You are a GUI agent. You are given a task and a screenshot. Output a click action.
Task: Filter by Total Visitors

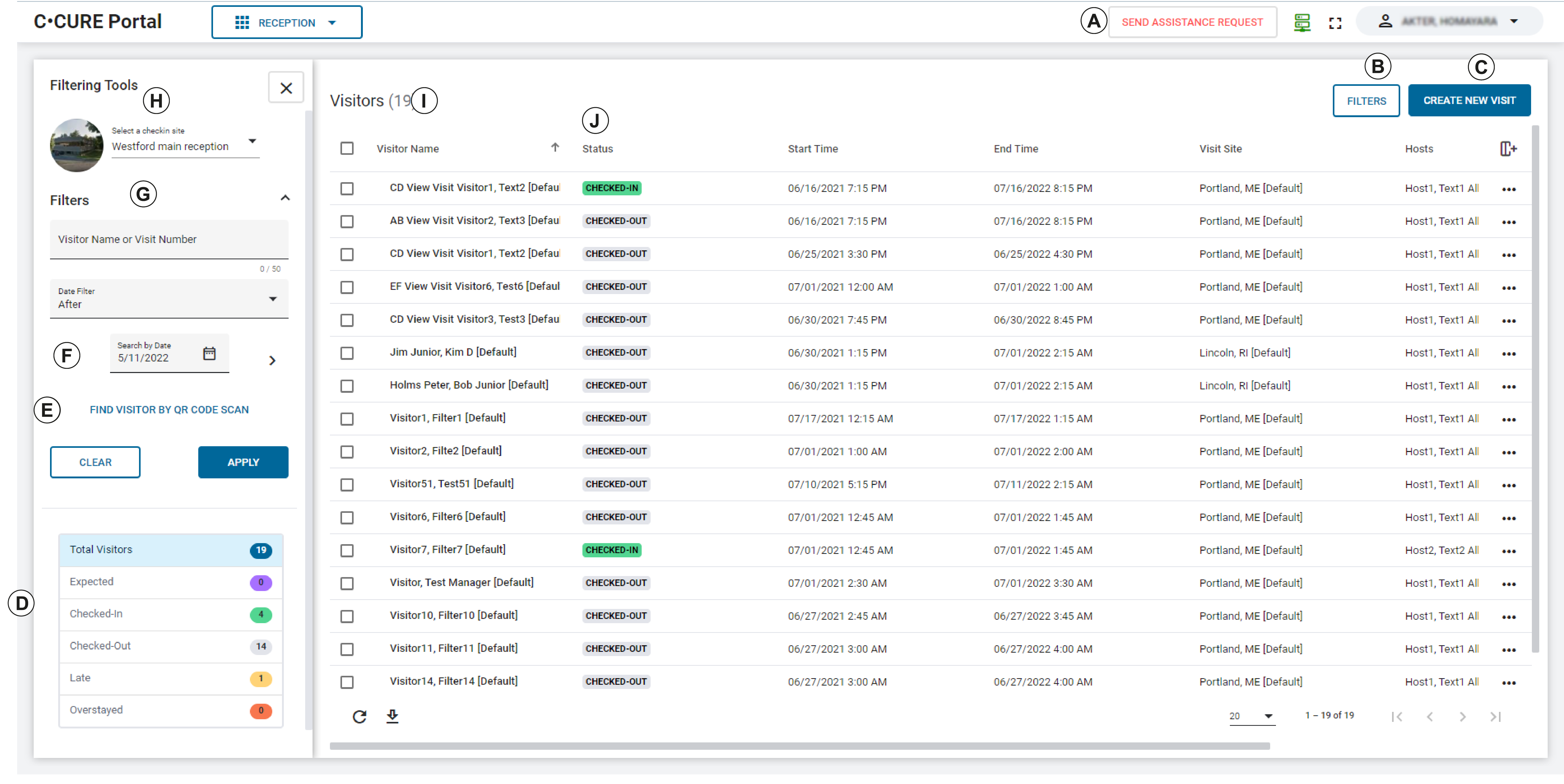pos(171,550)
